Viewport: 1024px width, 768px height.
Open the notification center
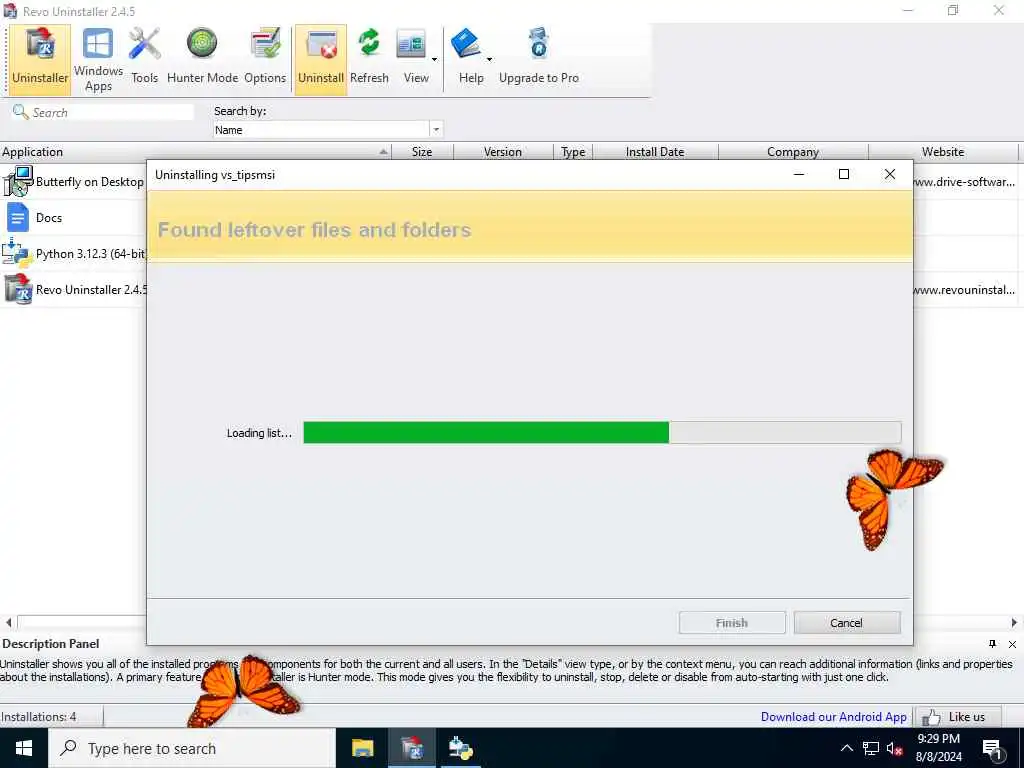pyautogui.click(x=993, y=749)
